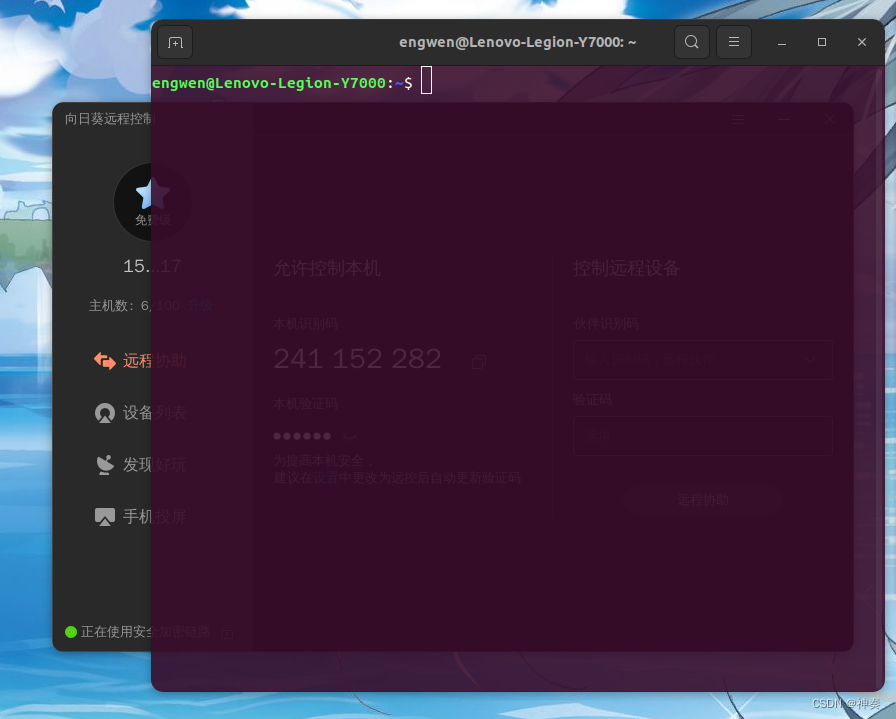Open a new terminal tab
Screen dimensions: 896x719
175,42
